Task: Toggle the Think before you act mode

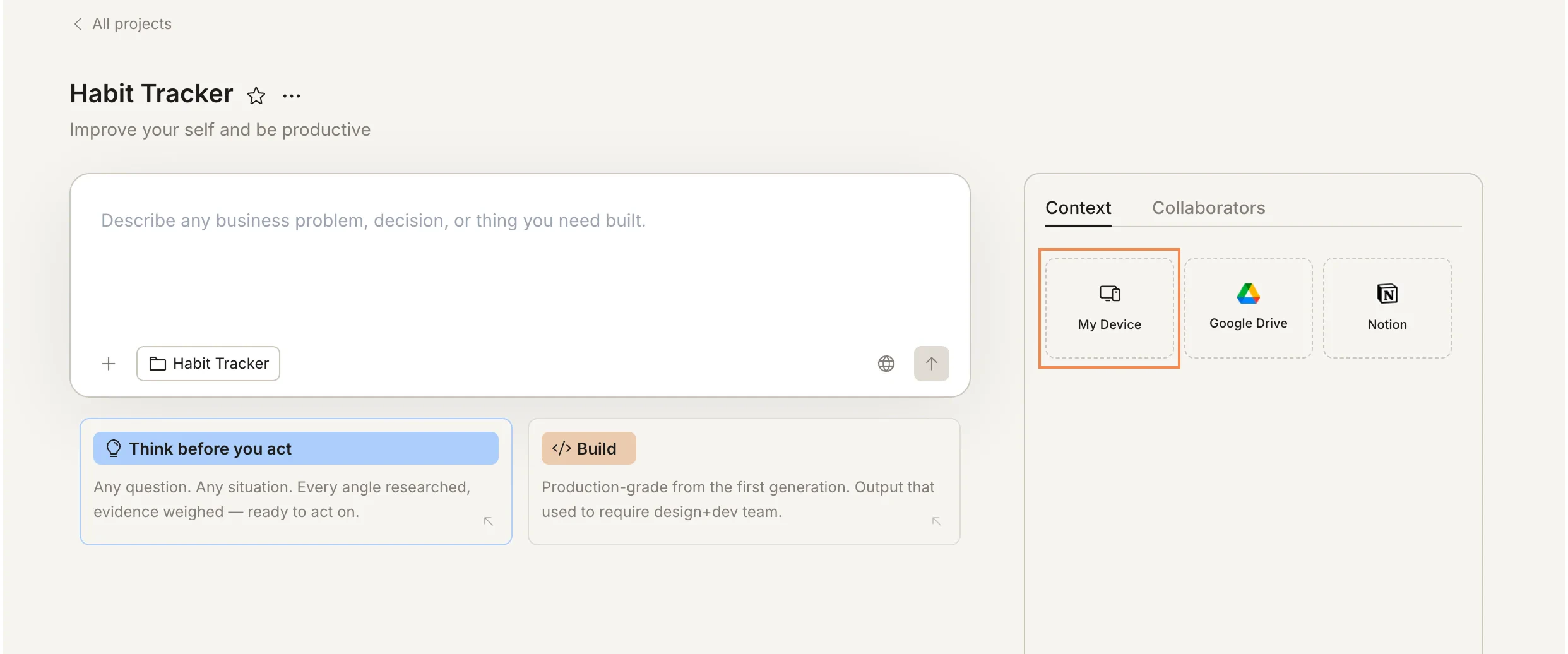Action: coord(295,448)
